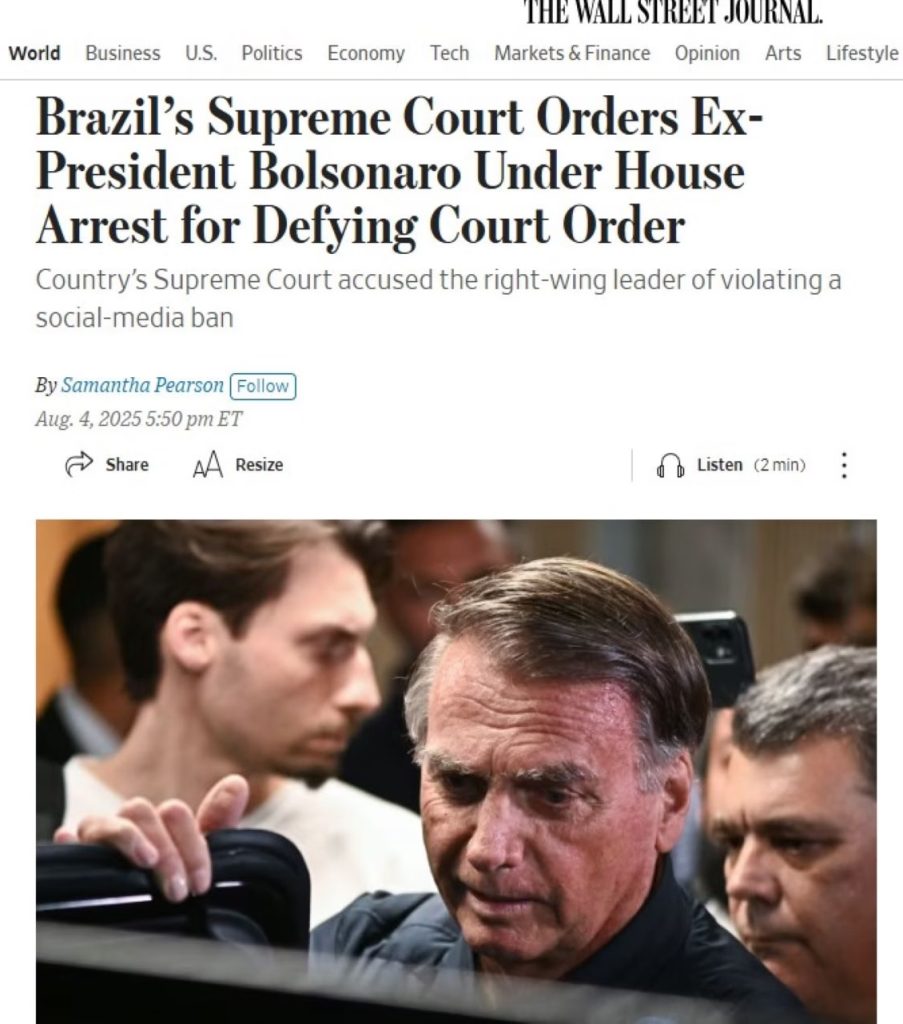Click the share arrow icon
903x1024 pixels.
(x=79, y=464)
